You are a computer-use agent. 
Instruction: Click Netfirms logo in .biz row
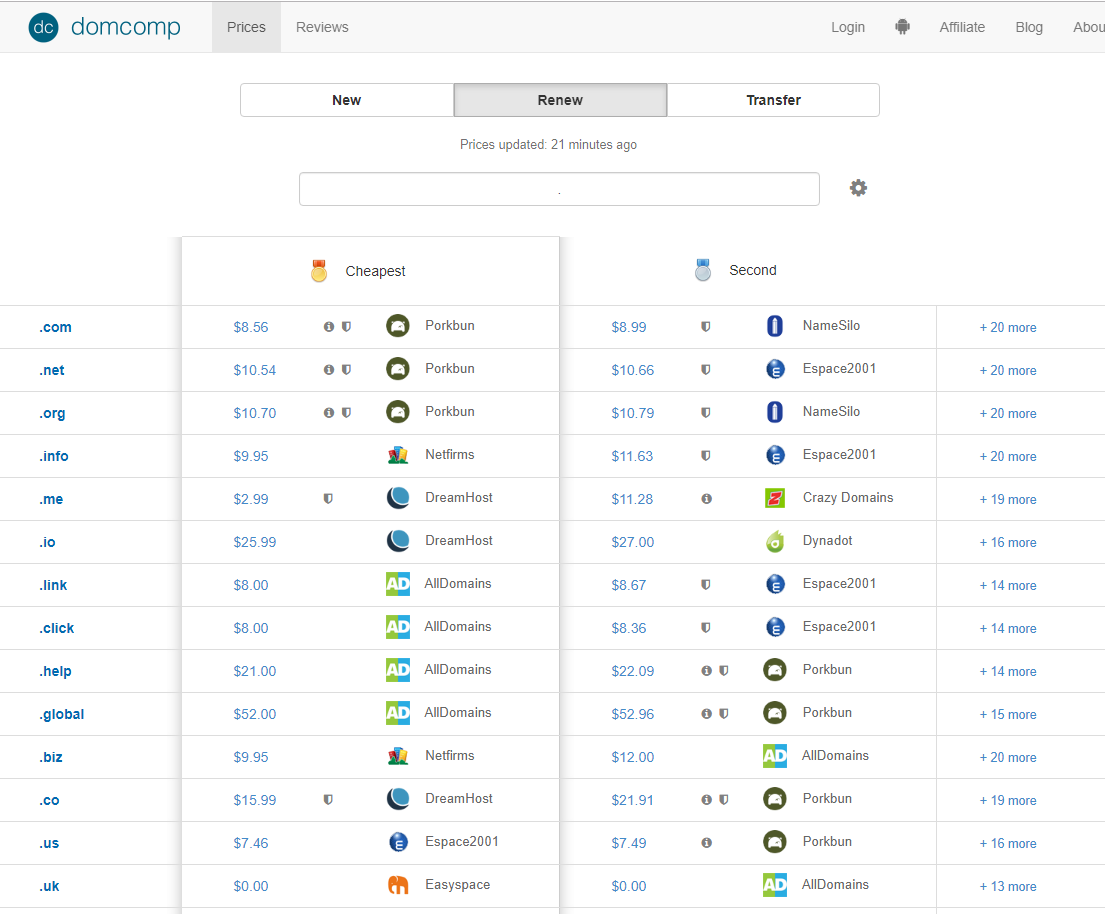pyautogui.click(x=397, y=755)
